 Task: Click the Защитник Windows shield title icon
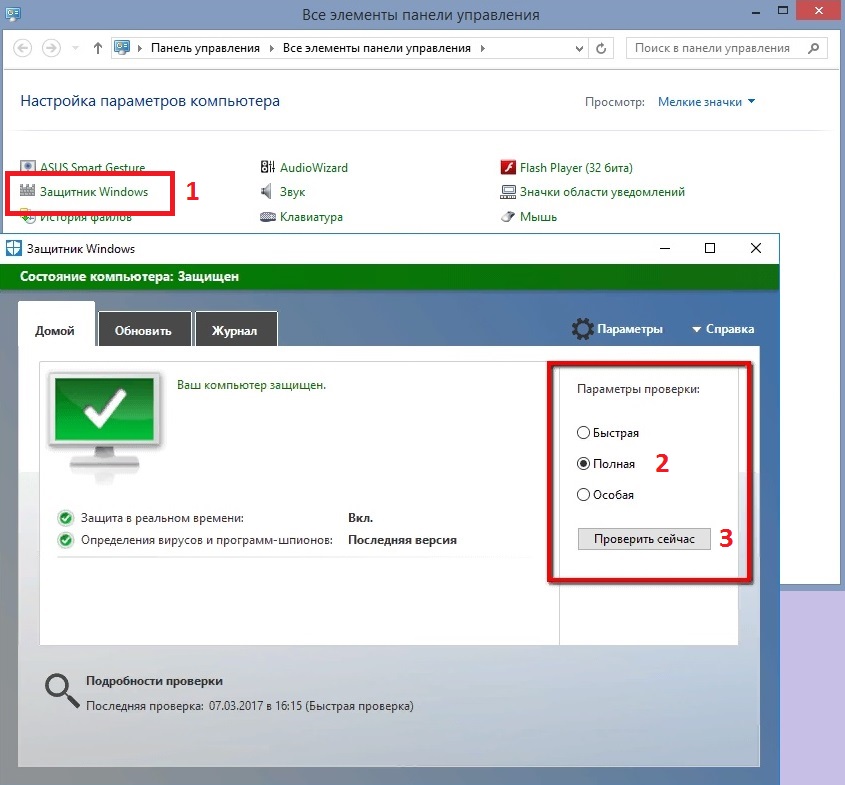pos(13,248)
